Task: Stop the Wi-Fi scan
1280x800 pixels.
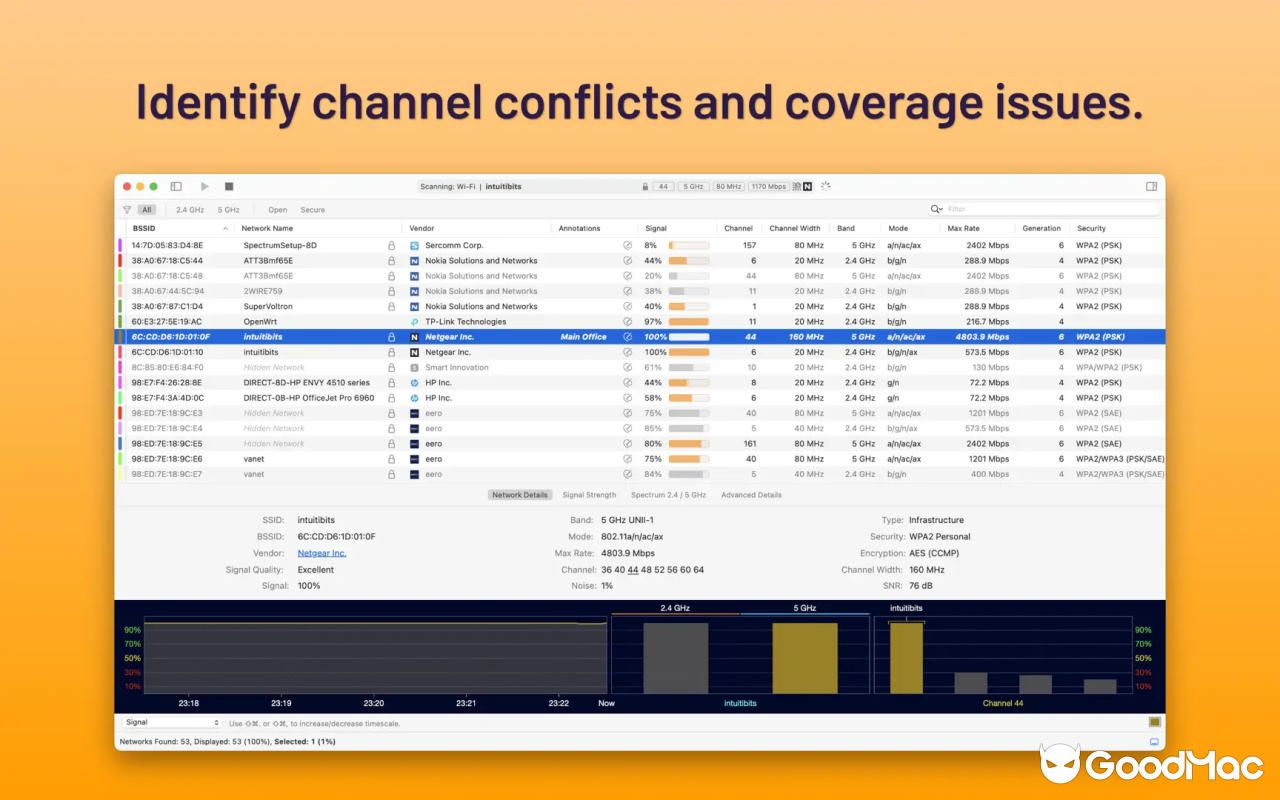Action: (x=229, y=186)
